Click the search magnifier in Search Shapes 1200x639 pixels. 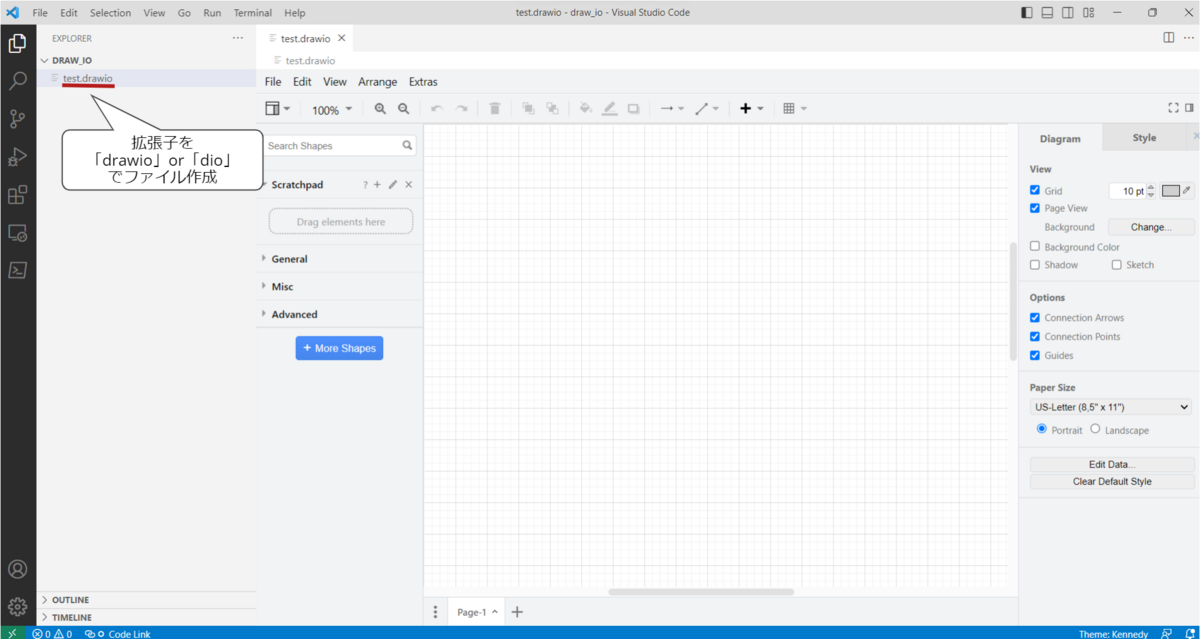click(x=407, y=146)
